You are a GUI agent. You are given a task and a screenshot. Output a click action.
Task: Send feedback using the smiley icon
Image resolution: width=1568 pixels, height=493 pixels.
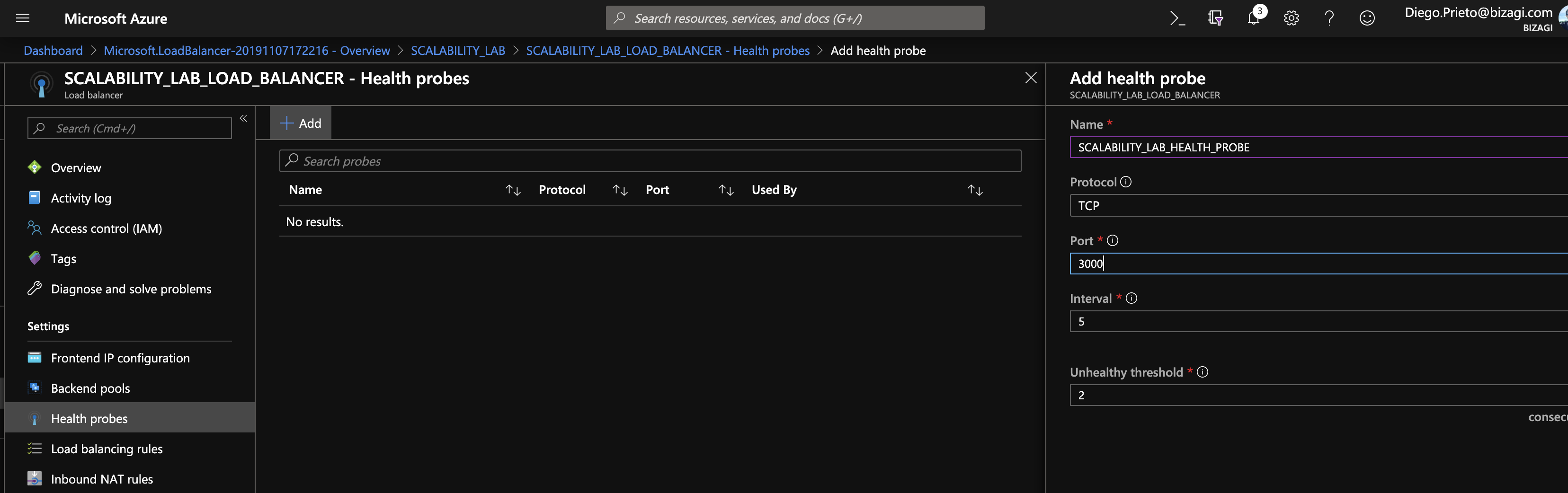[x=1367, y=18]
